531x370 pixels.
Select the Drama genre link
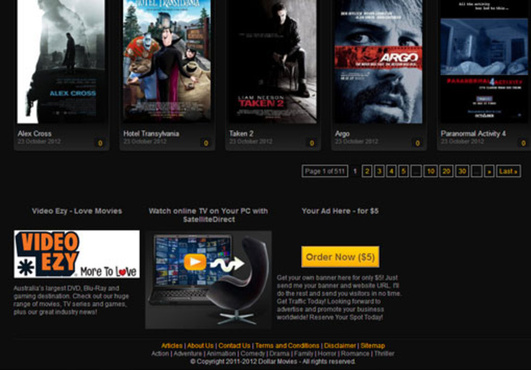tap(279, 353)
